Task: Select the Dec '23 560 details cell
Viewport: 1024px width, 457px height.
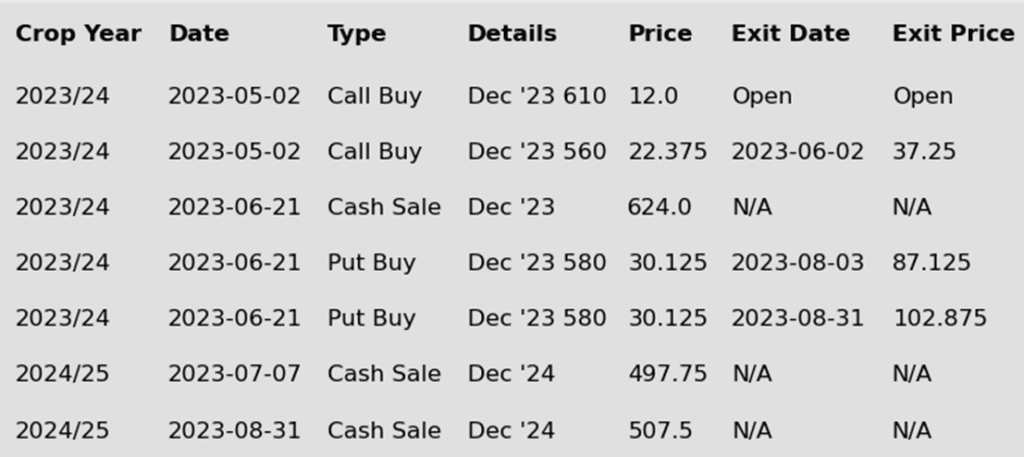Action: coord(537,151)
